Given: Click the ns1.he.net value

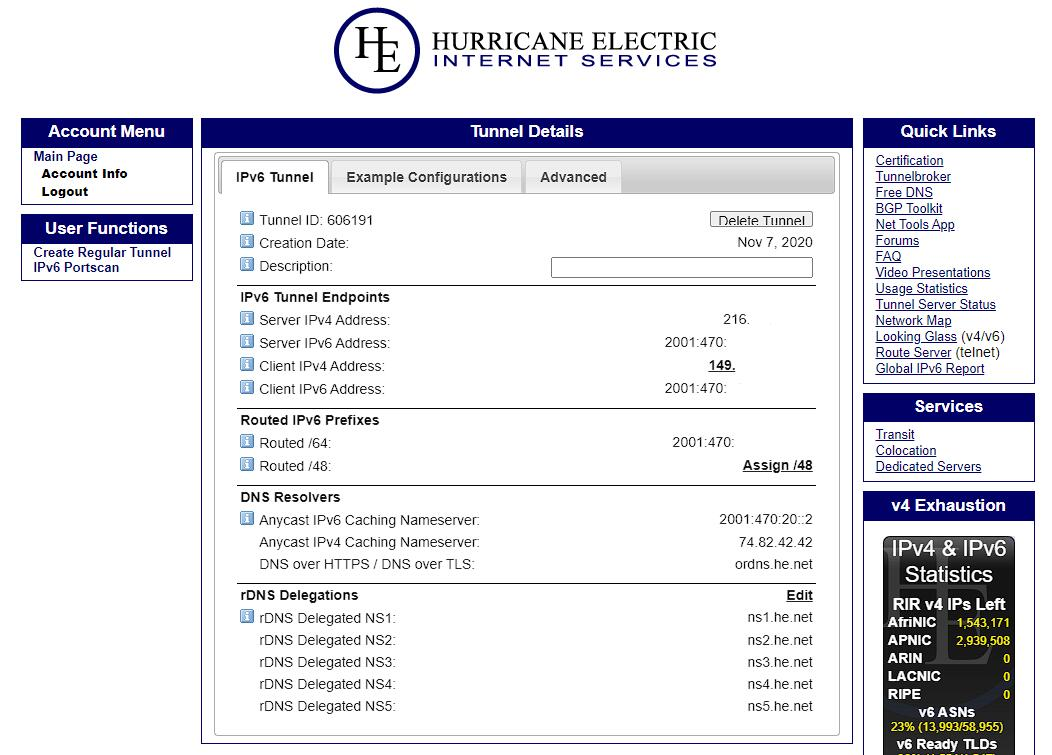Looking at the screenshot, I should click(x=780, y=617).
